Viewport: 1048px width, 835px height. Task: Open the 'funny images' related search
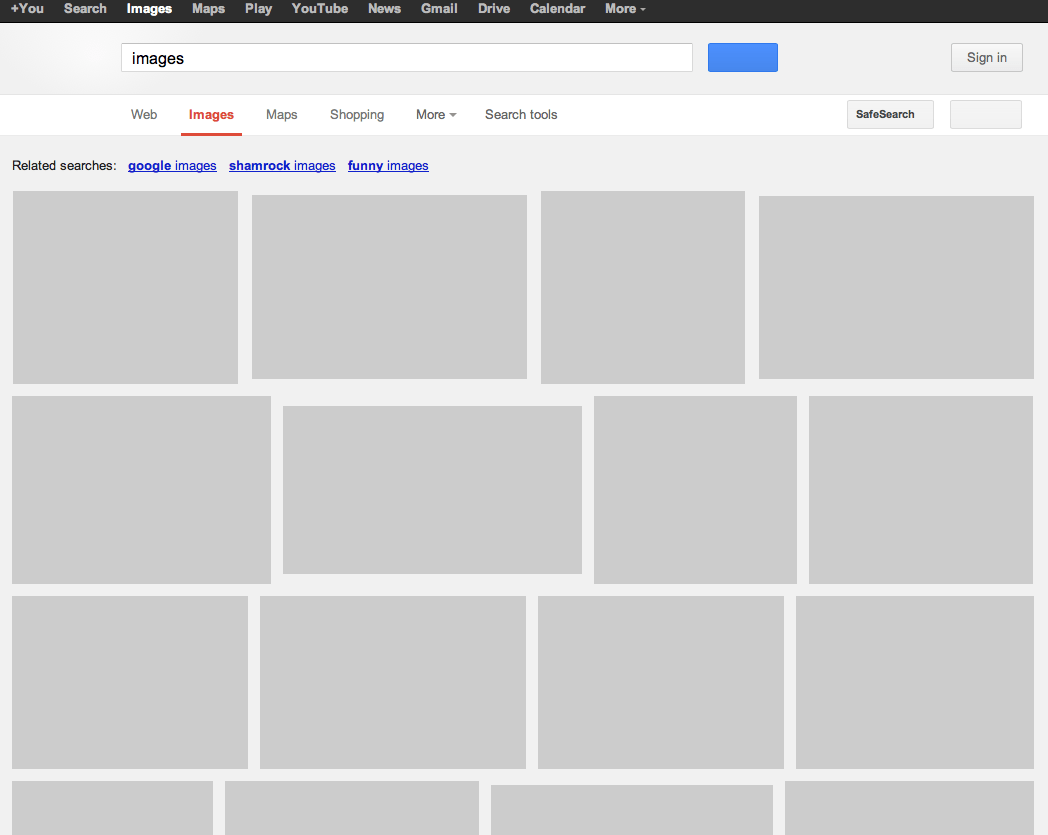click(388, 165)
